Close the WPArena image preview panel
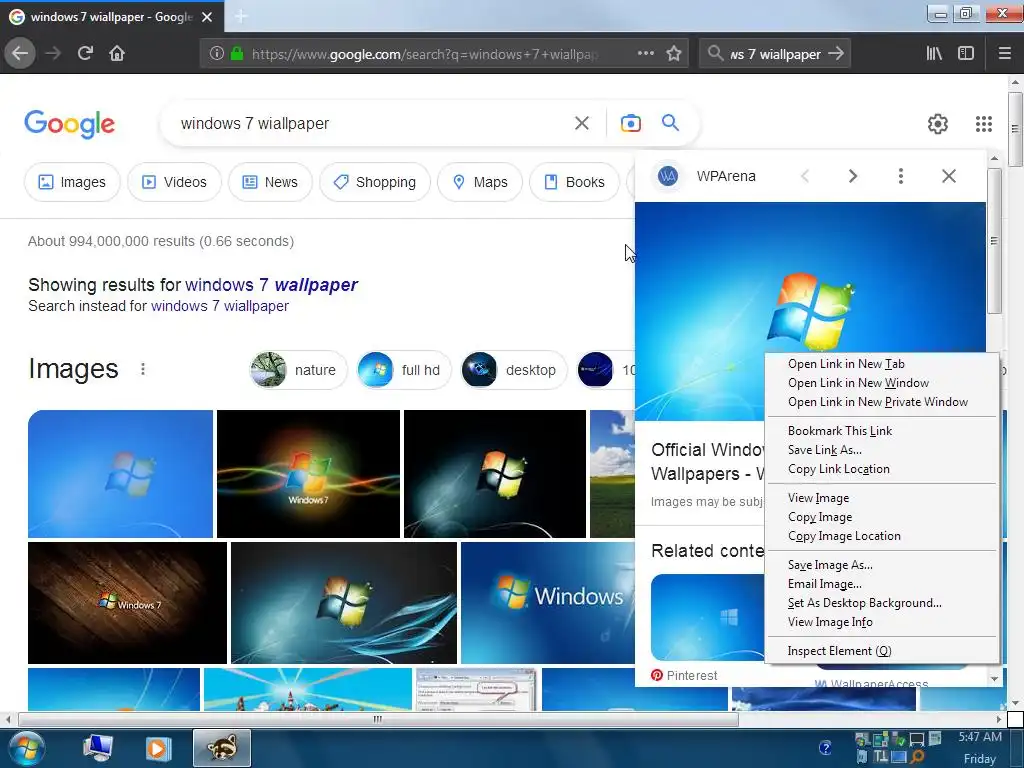This screenshot has width=1024, height=768. 949,176
